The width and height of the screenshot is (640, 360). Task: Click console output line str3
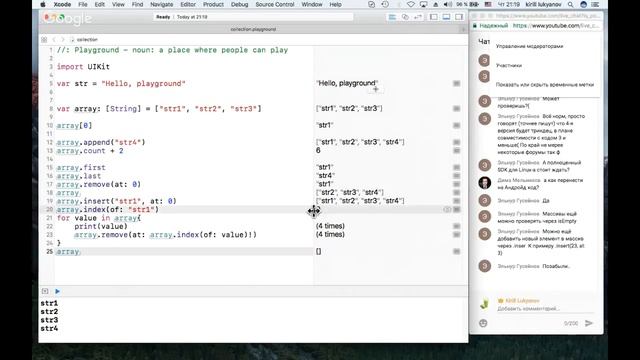point(49,320)
